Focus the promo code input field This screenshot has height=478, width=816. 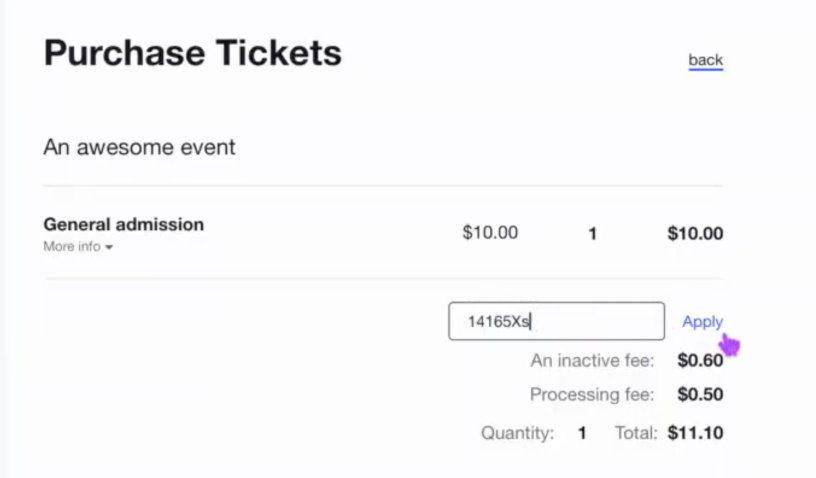click(590, 321)
